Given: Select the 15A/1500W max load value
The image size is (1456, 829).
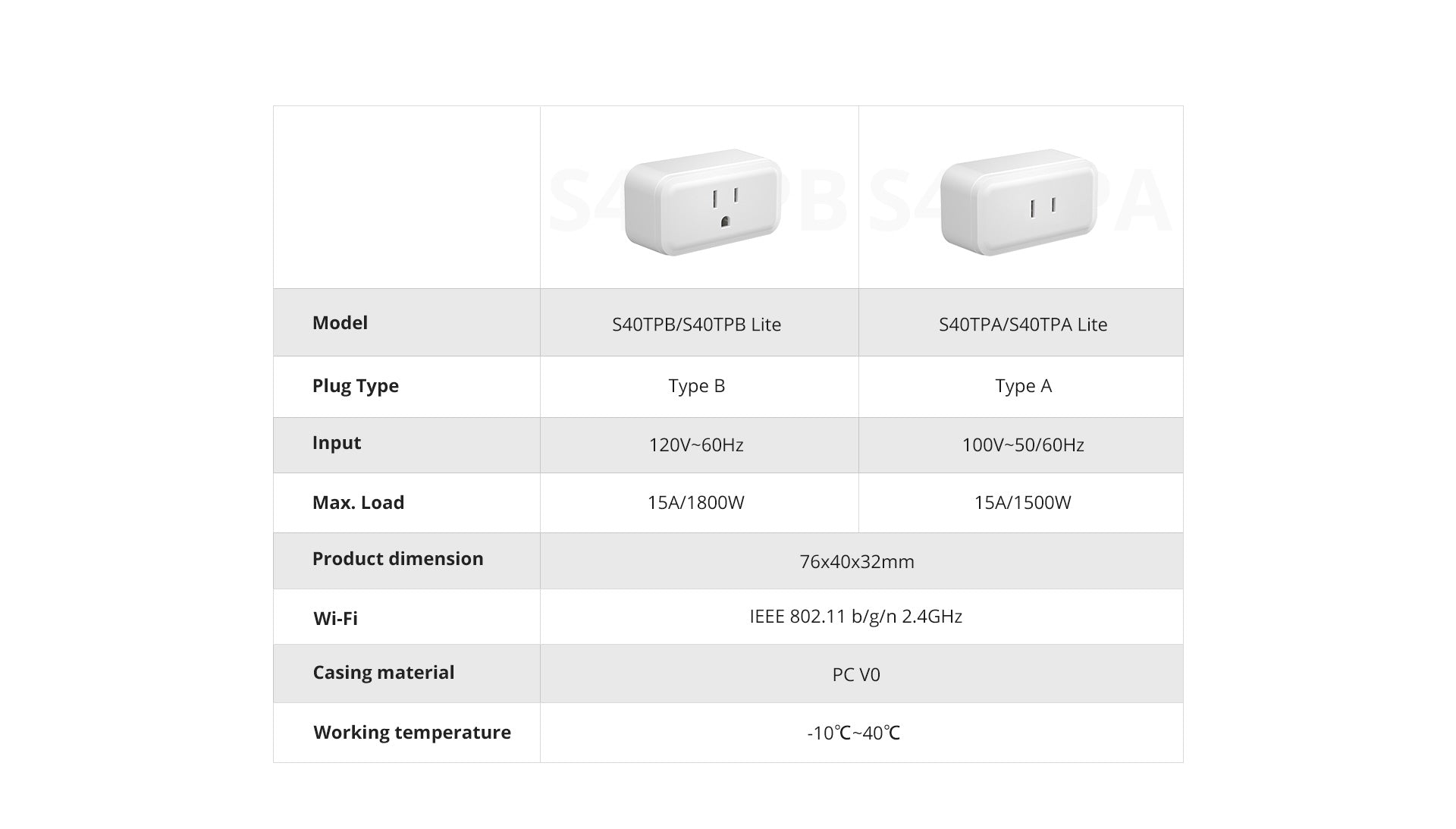Looking at the screenshot, I should [x=1022, y=502].
